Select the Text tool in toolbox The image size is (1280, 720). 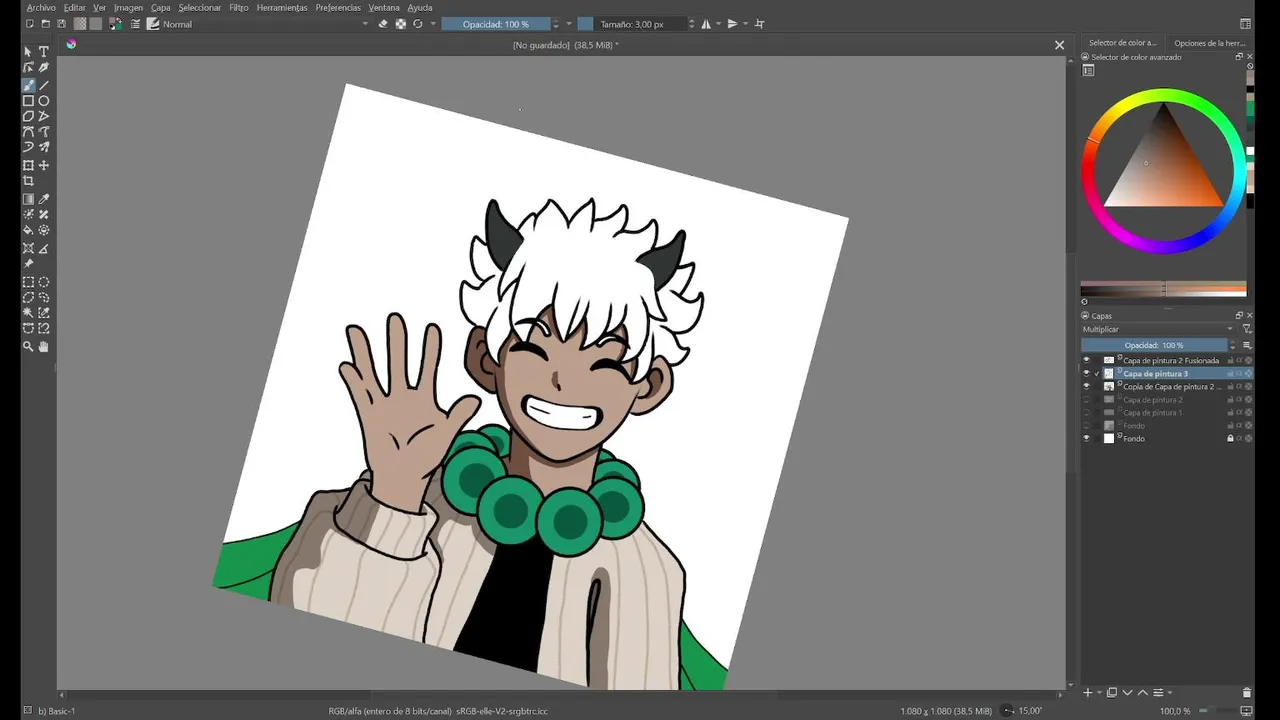[44, 51]
